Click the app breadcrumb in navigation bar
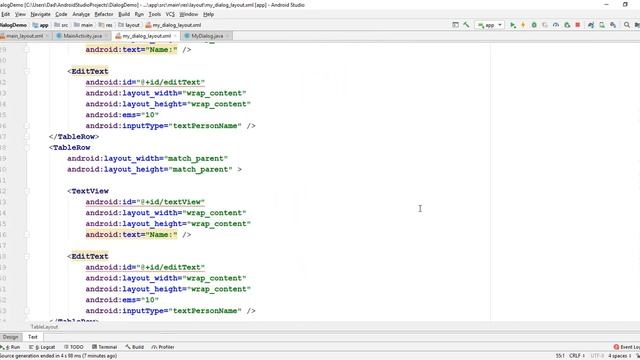This screenshot has height=360, width=640. coord(40,25)
